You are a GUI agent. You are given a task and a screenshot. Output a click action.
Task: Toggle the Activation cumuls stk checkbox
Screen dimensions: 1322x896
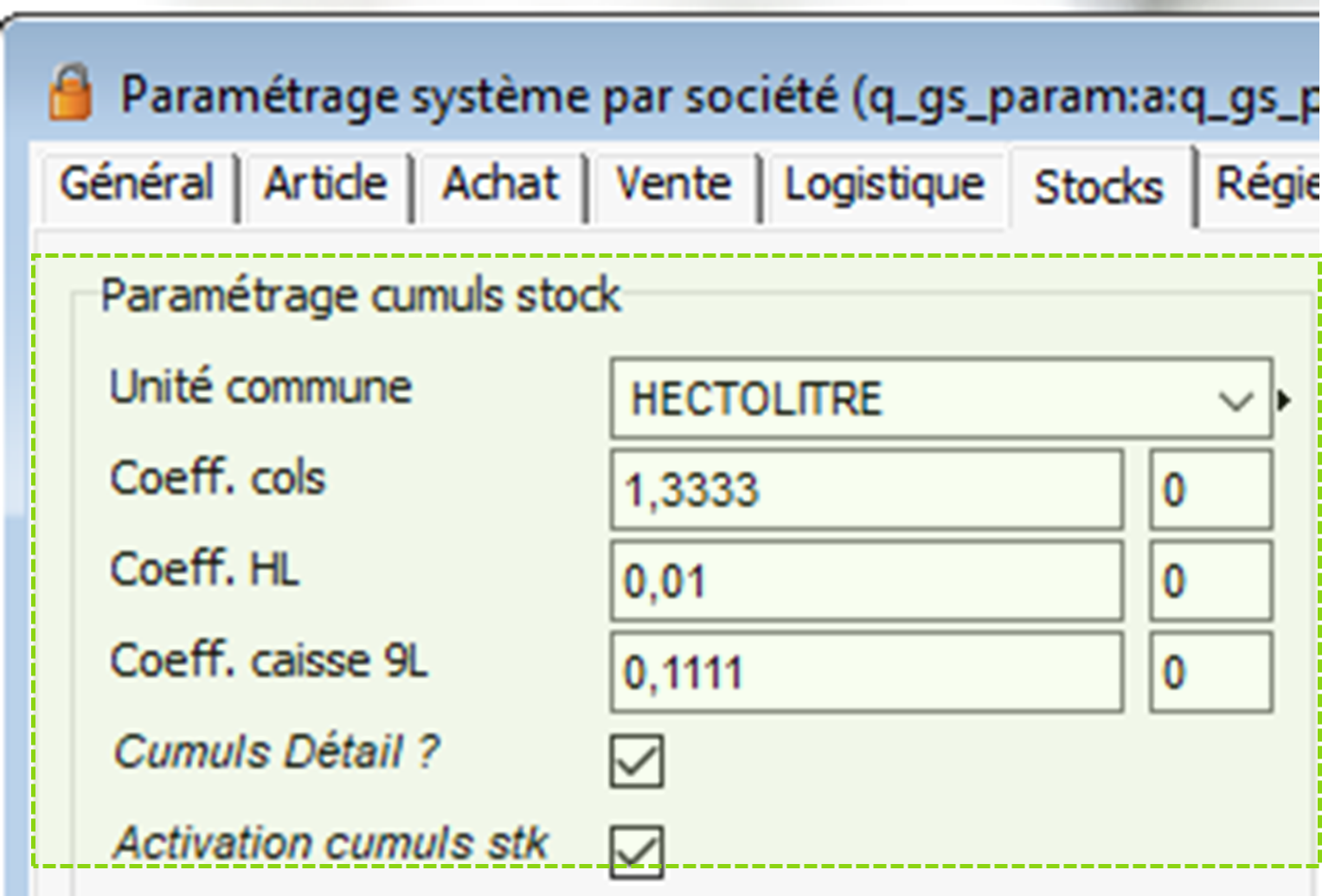(637, 851)
